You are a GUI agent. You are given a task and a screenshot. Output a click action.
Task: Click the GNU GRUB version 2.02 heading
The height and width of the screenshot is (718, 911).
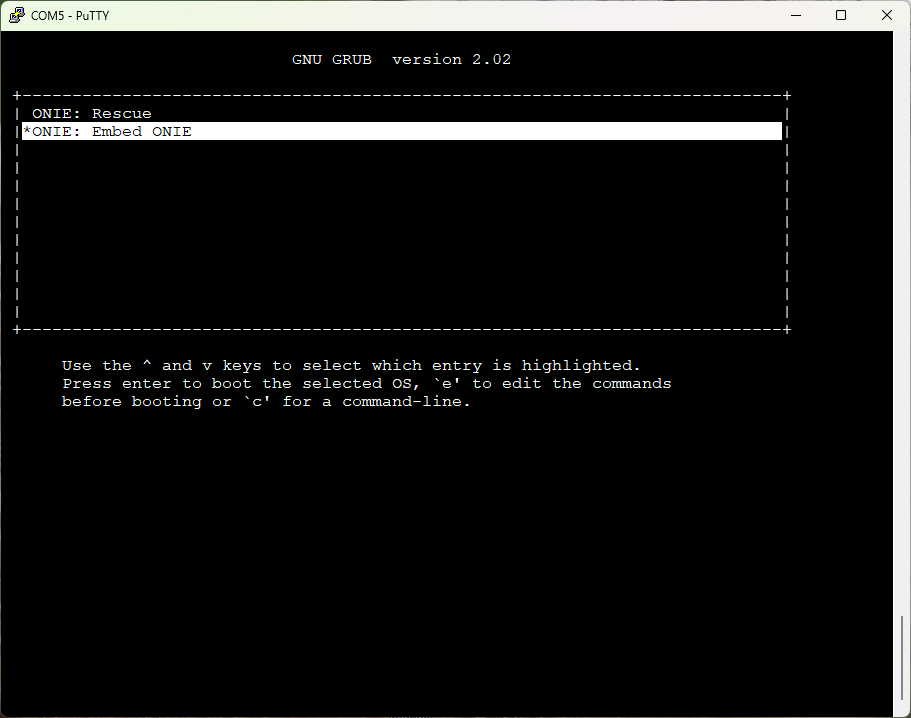[x=401, y=59]
